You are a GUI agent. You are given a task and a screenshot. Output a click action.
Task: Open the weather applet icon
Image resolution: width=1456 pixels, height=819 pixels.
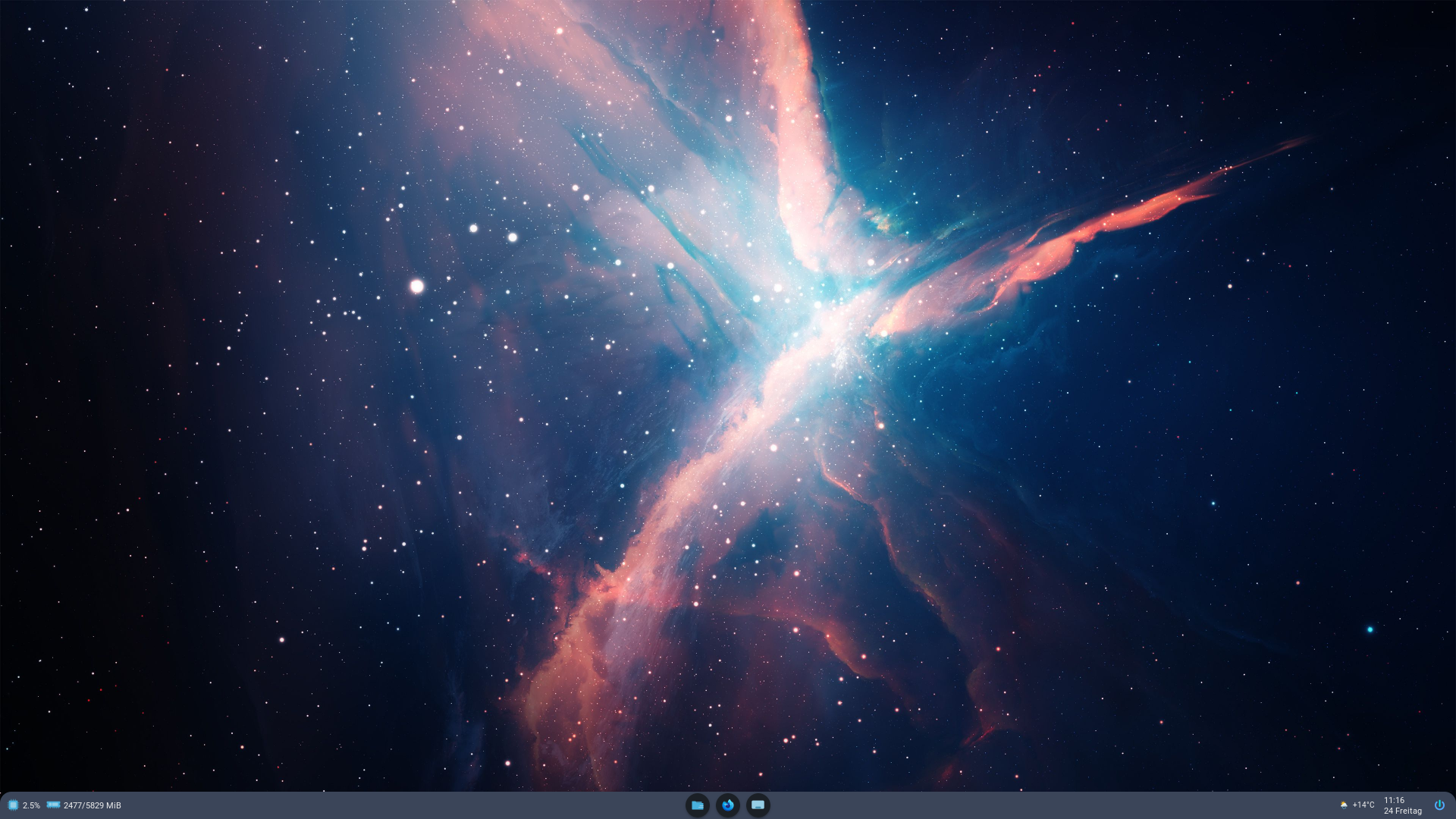tap(1344, 805)
